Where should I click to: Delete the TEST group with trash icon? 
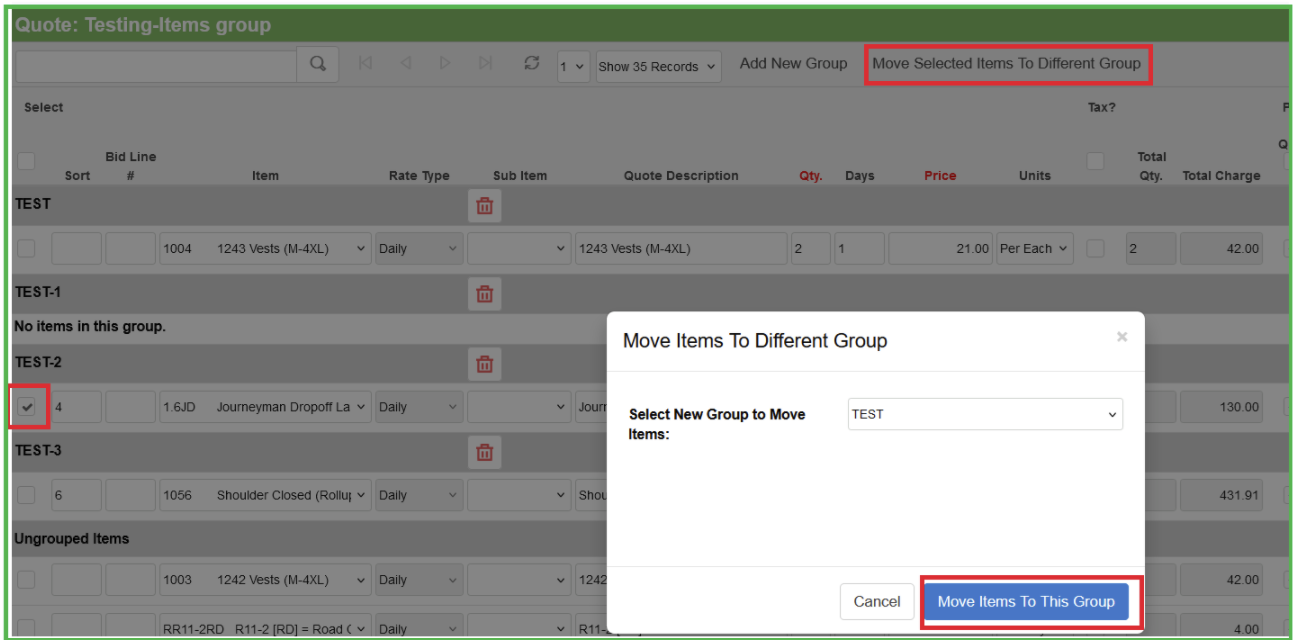pyautogui.click(x=485, y=206)
